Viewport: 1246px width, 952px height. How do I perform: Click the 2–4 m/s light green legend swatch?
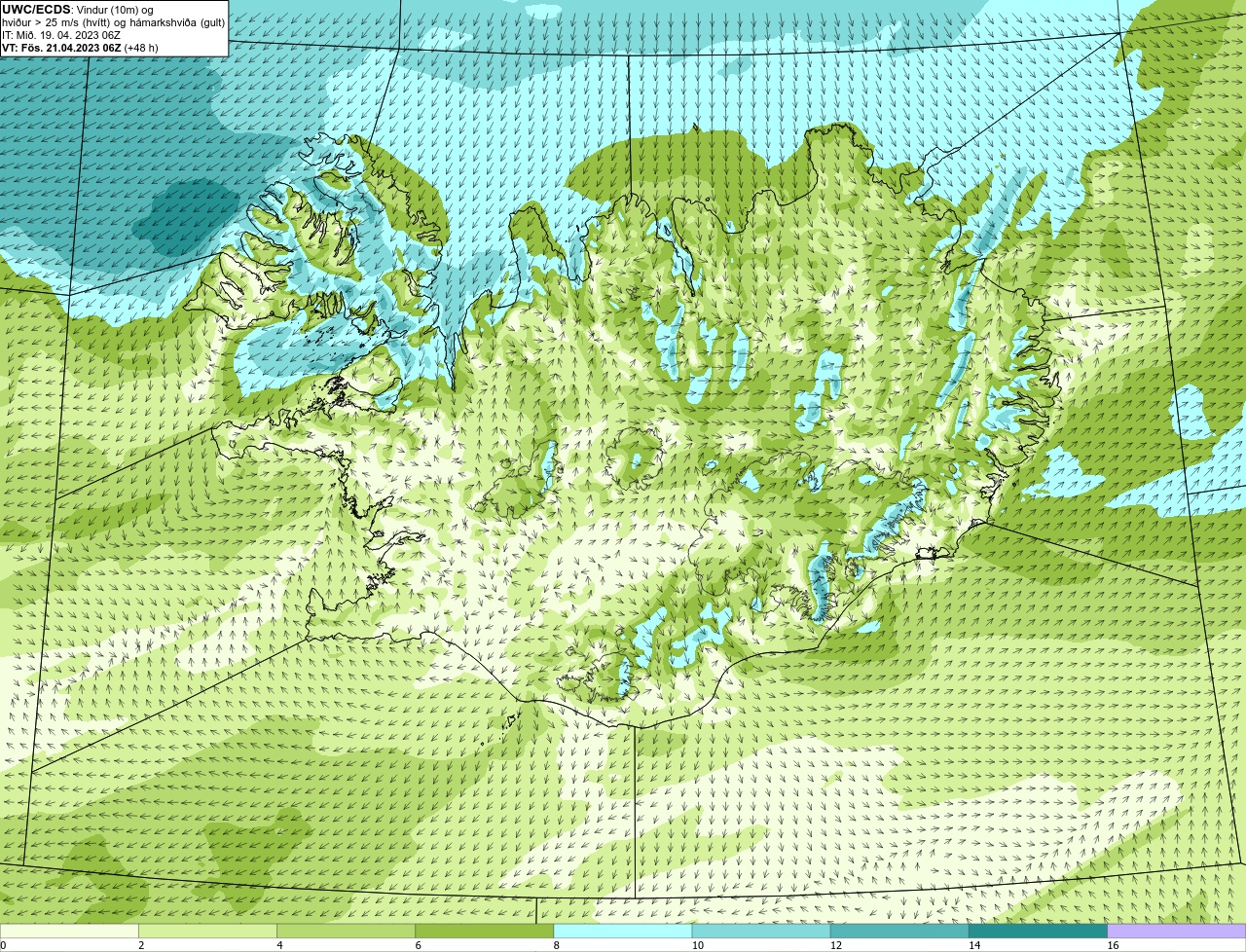(x=207, y=931)
